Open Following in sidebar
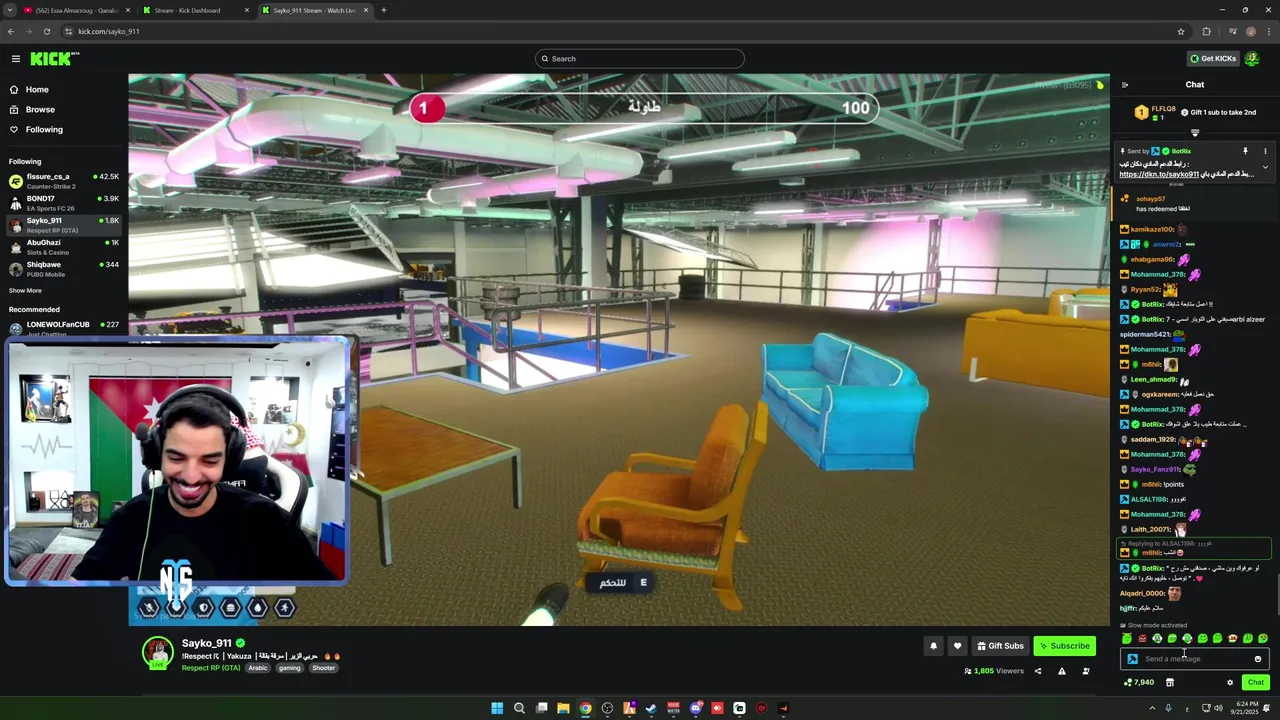Screen dimensions: 1280x720 (x=44, y=129)
